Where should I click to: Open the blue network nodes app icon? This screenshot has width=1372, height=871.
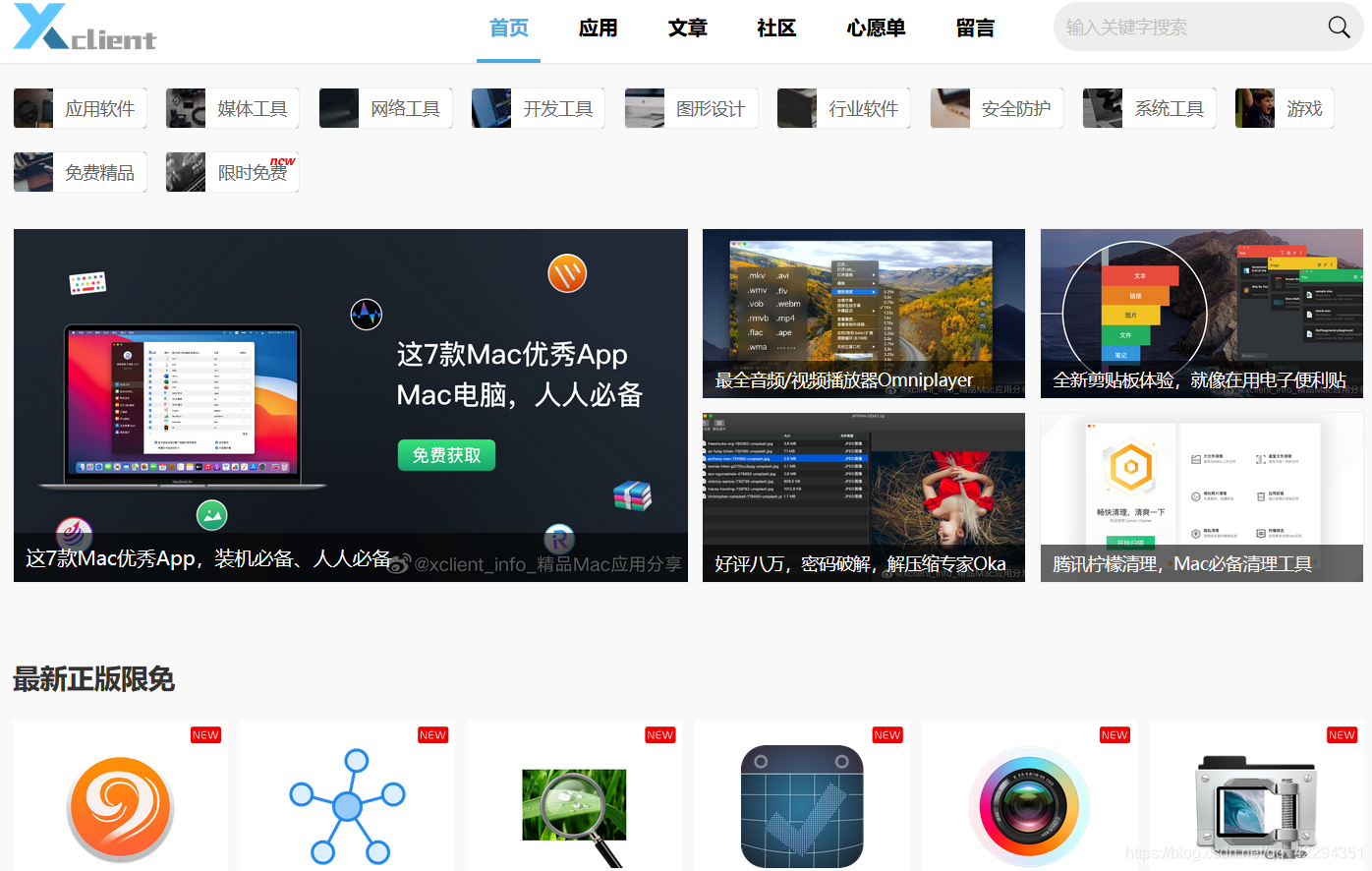coord(347,806)
